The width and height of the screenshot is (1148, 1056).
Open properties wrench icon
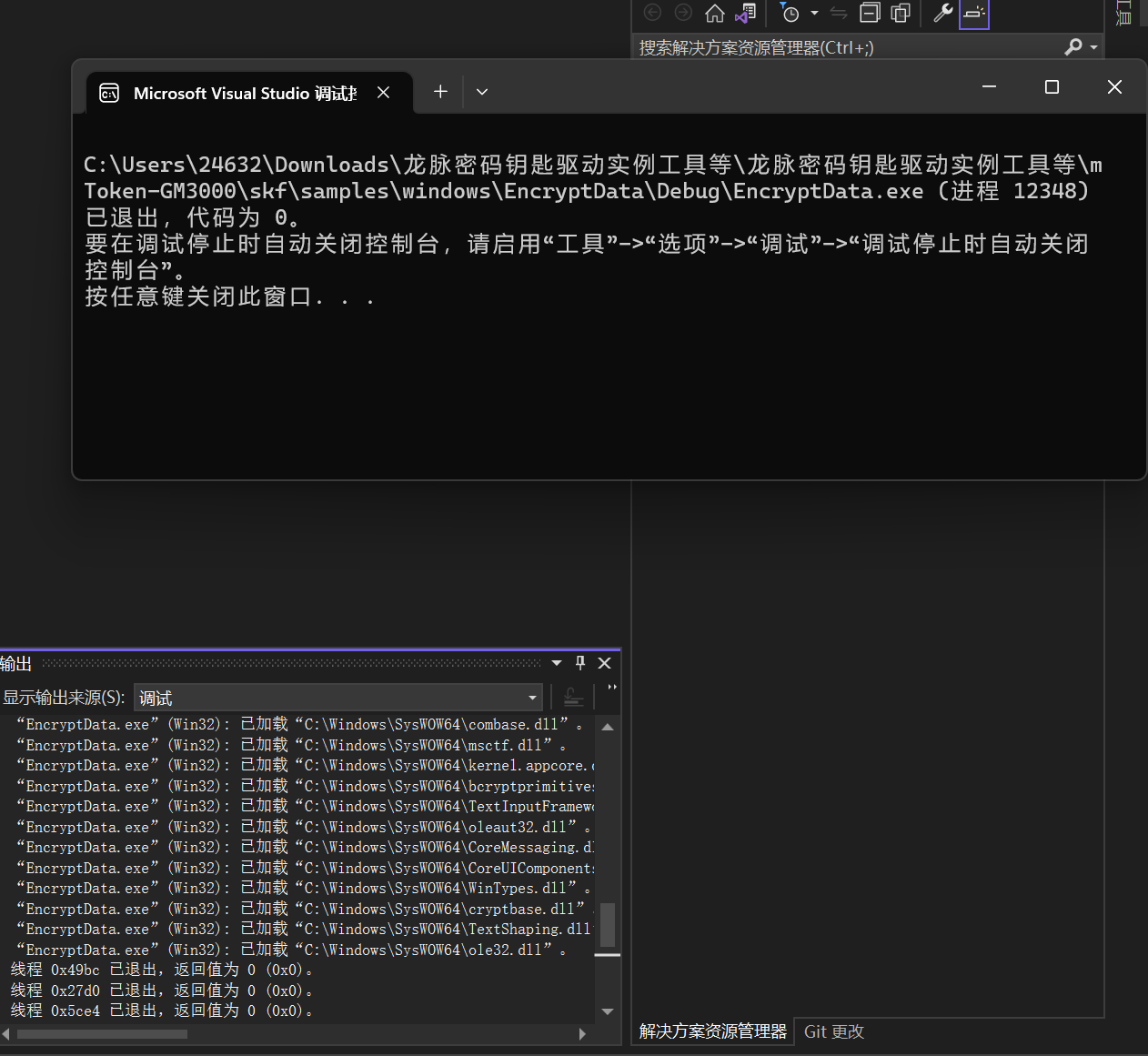pyautogui.click(x=942, y=13)
